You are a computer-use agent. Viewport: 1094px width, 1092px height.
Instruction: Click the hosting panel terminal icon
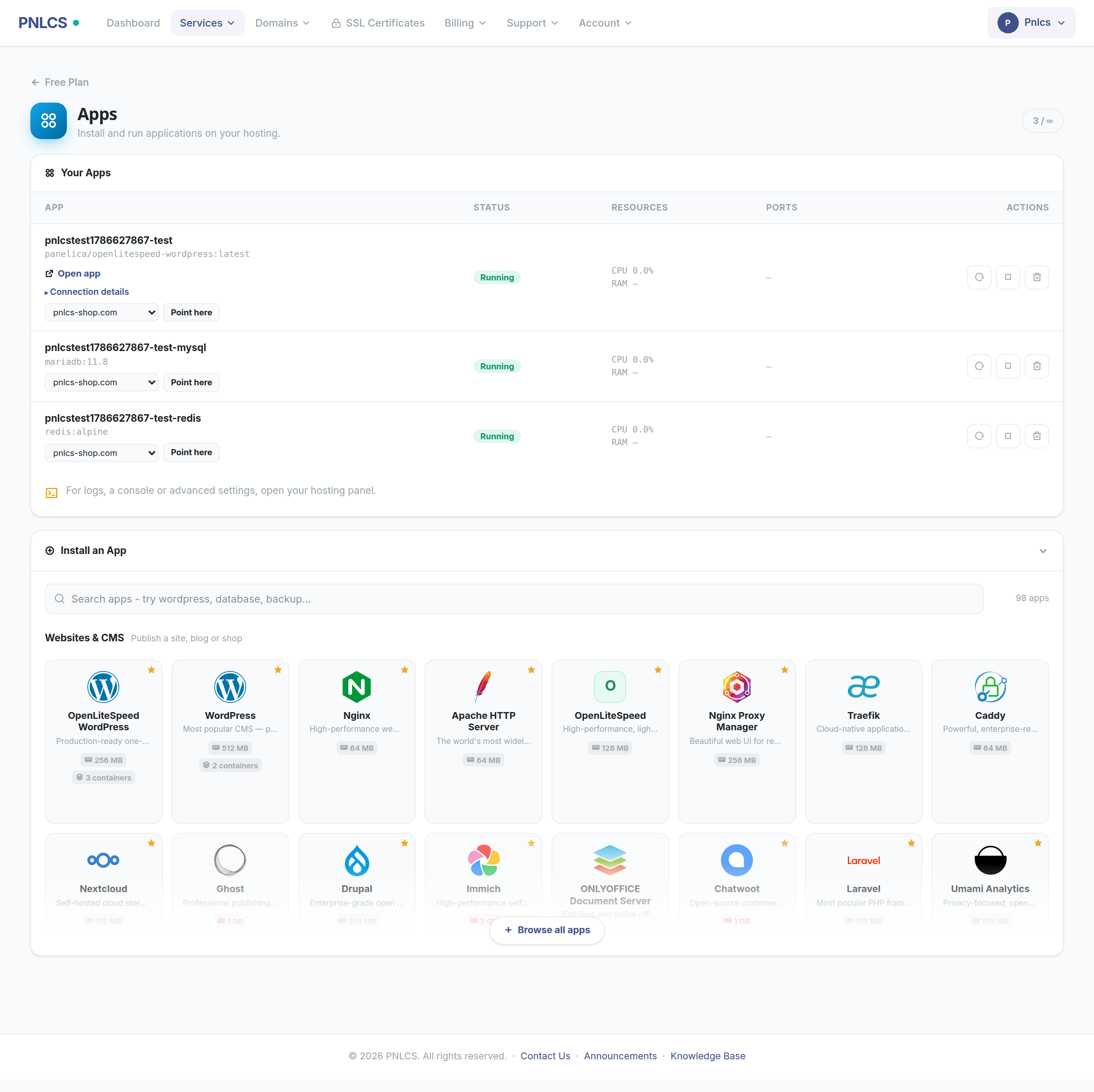click(x=52, y=493)
